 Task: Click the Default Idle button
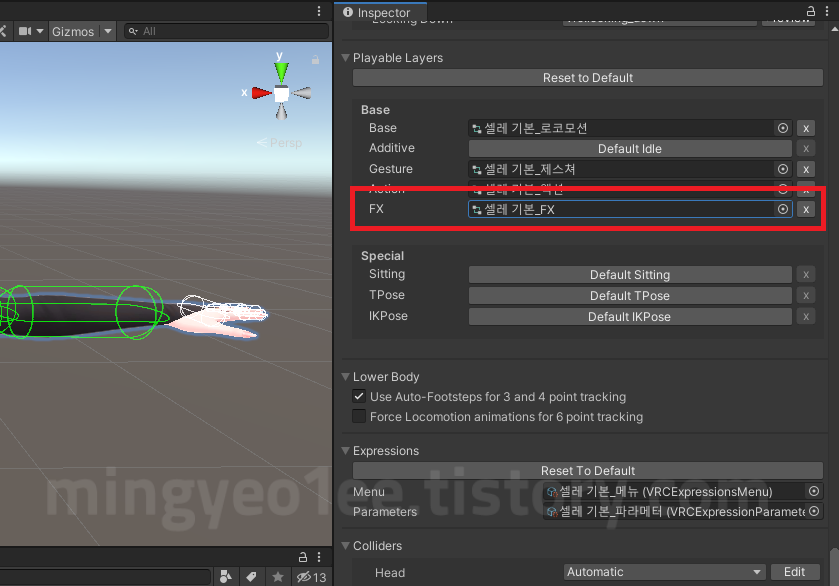tap(630, 149)
